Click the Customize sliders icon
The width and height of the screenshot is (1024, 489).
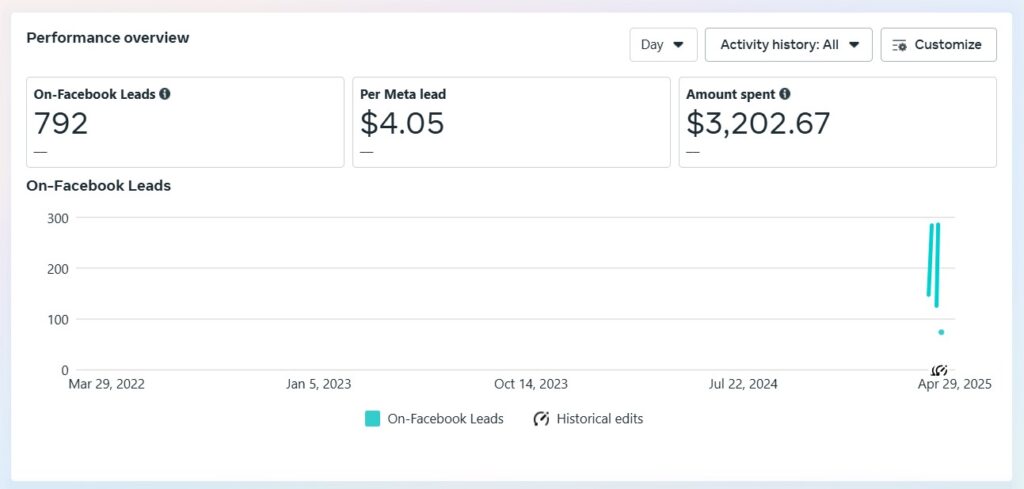(899, 45)
